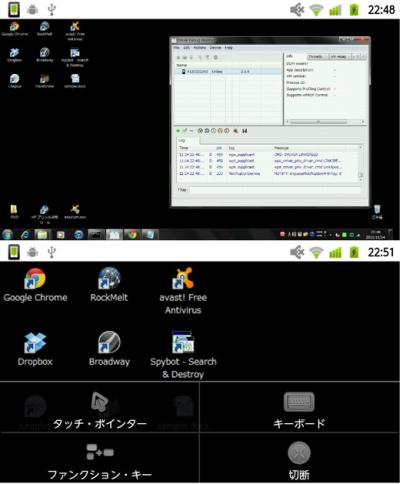Open Internet Explorer from the Windows taskbar
400x484 pixels.
pyautogui.click(x=25, y=235)
